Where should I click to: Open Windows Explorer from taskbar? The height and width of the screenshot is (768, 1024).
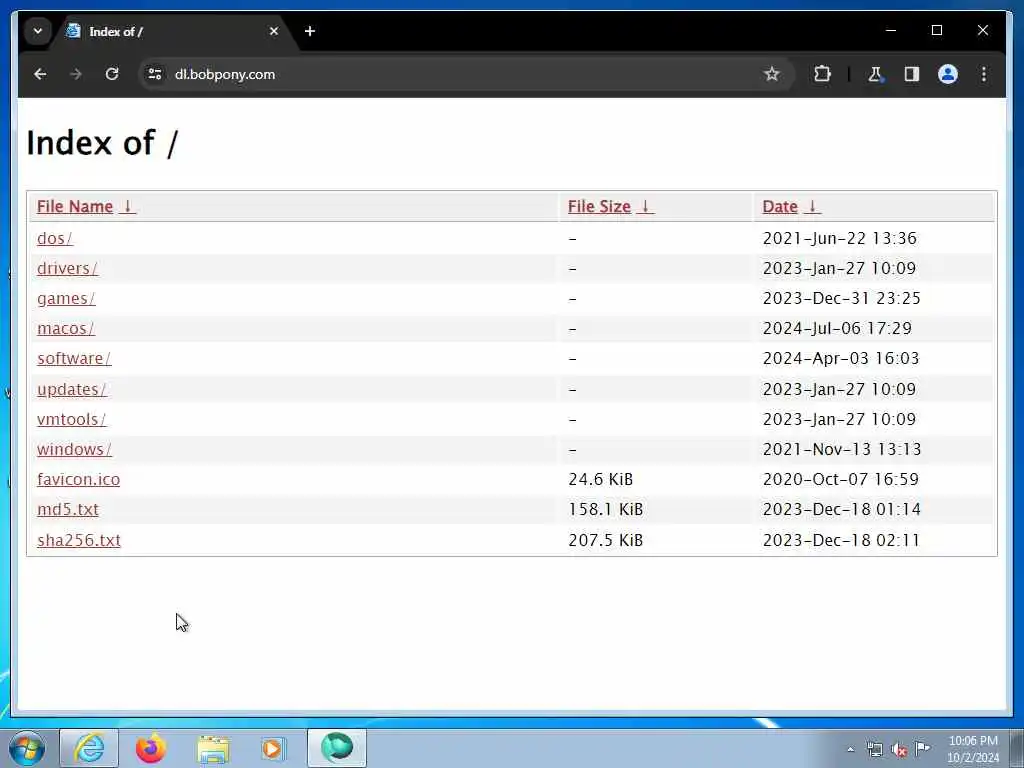coord(213,749)
